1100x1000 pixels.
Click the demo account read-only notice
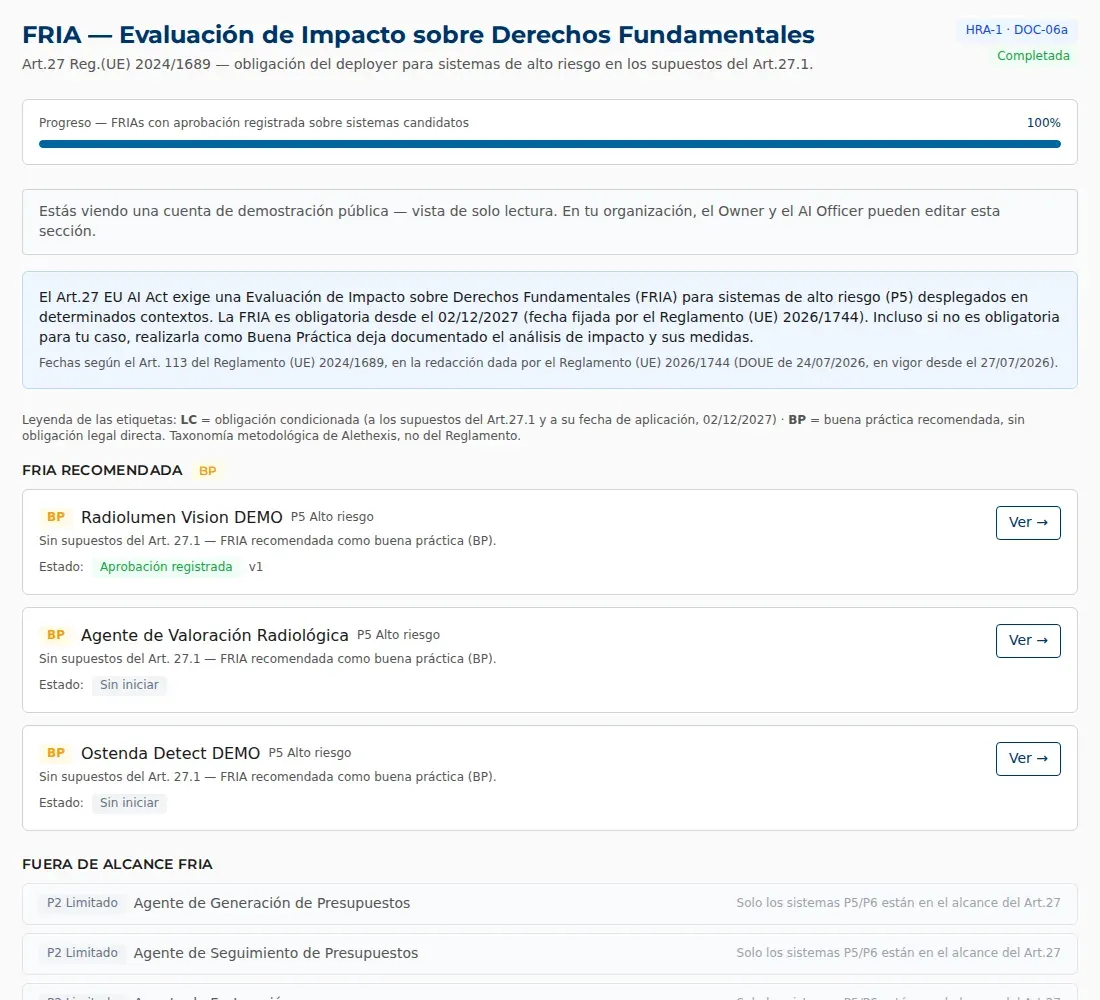click(549, 222)
